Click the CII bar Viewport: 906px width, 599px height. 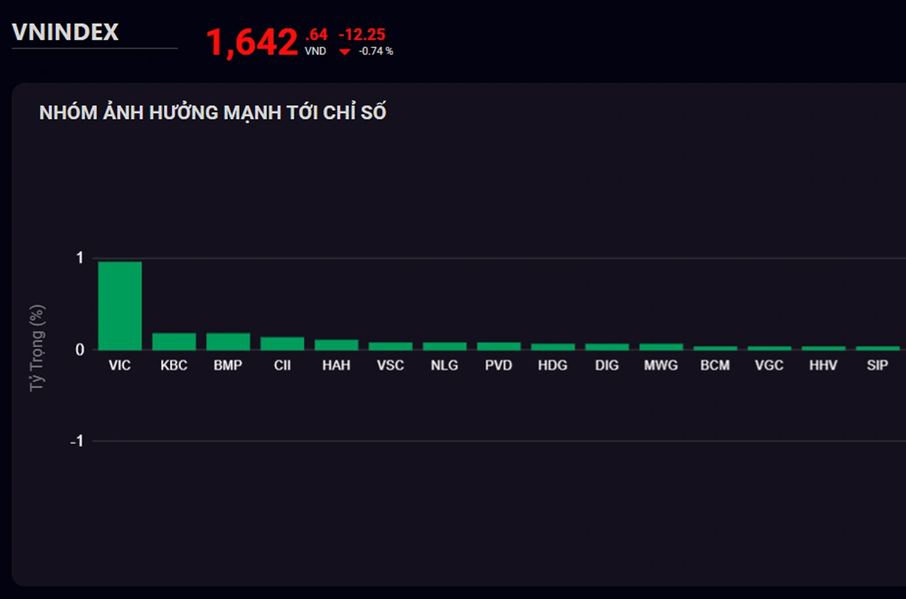(x=282, y=343)
